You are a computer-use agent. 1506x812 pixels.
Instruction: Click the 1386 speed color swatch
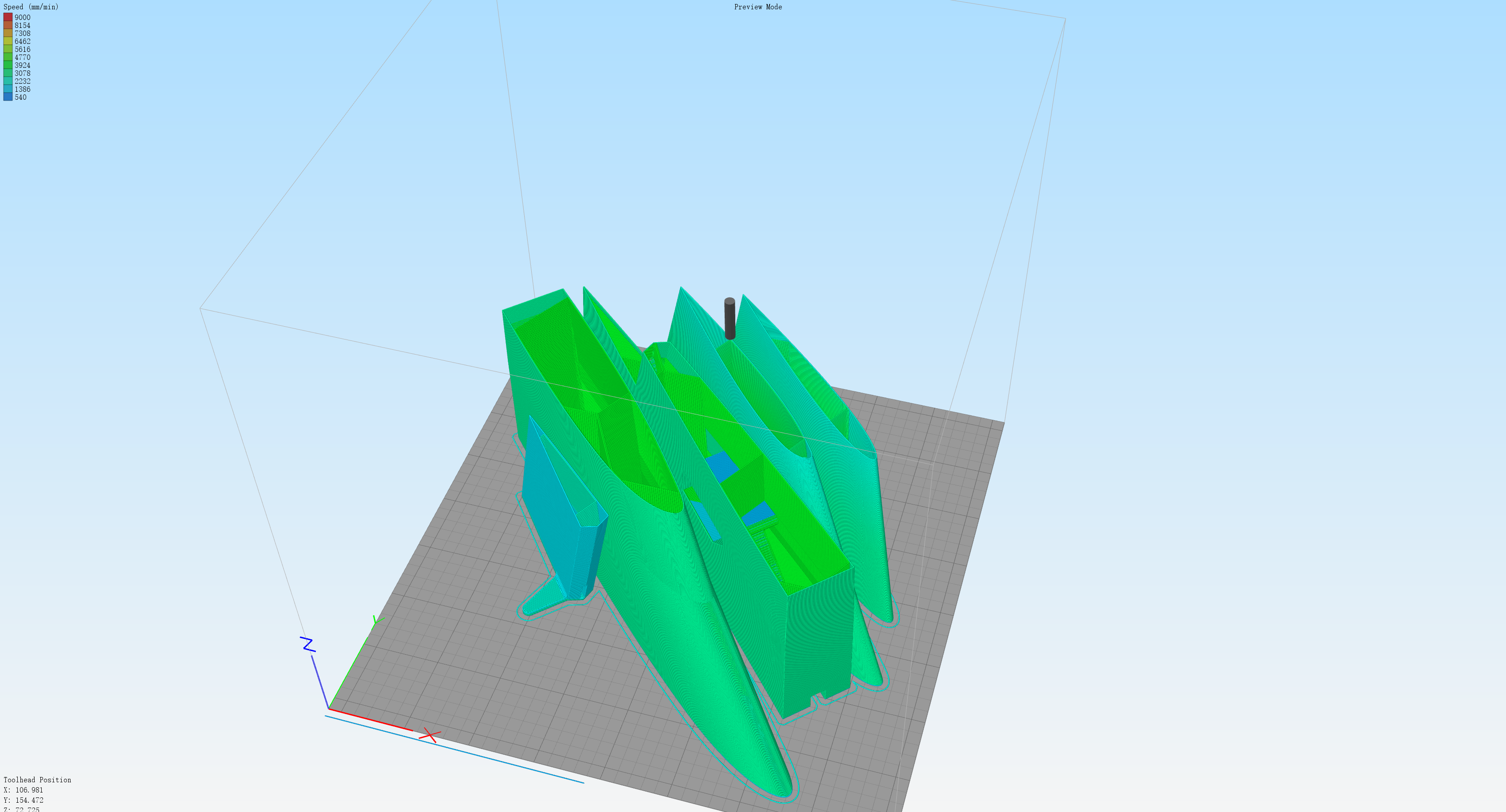[x=8, y=90]
